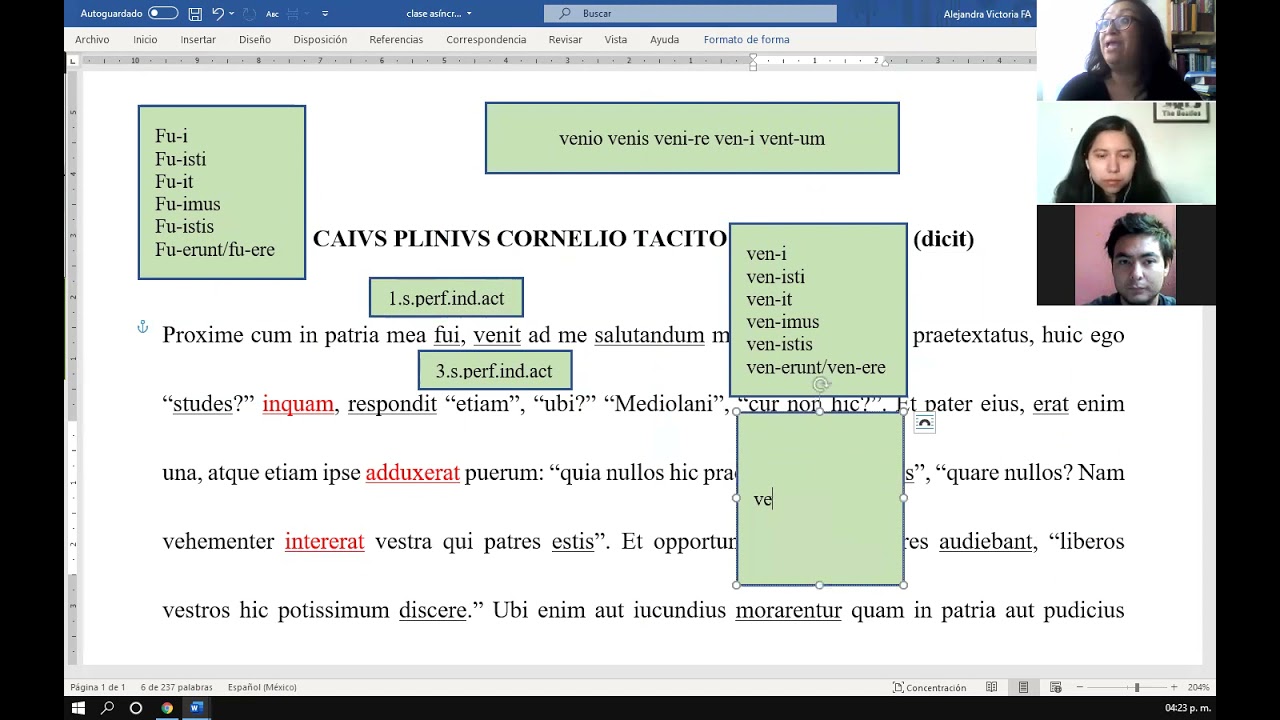Click the Abc spelling check icon
1280x720 pixels.
point(272,13)
